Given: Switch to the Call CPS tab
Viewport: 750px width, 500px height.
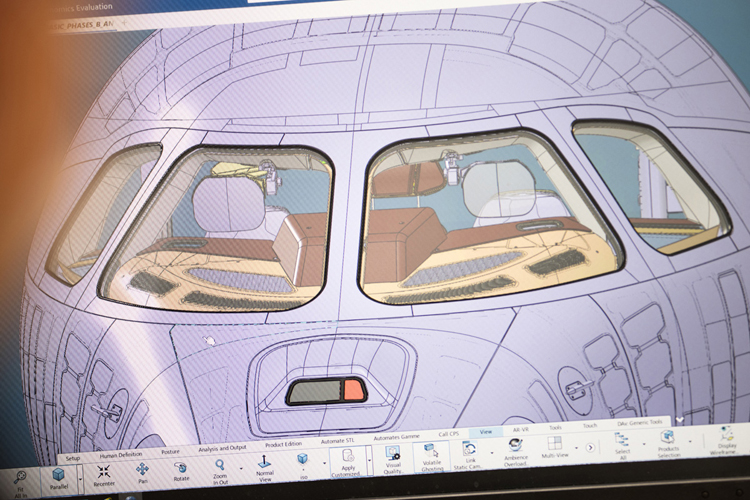Looking at the screenshot, I should [448, 434].
